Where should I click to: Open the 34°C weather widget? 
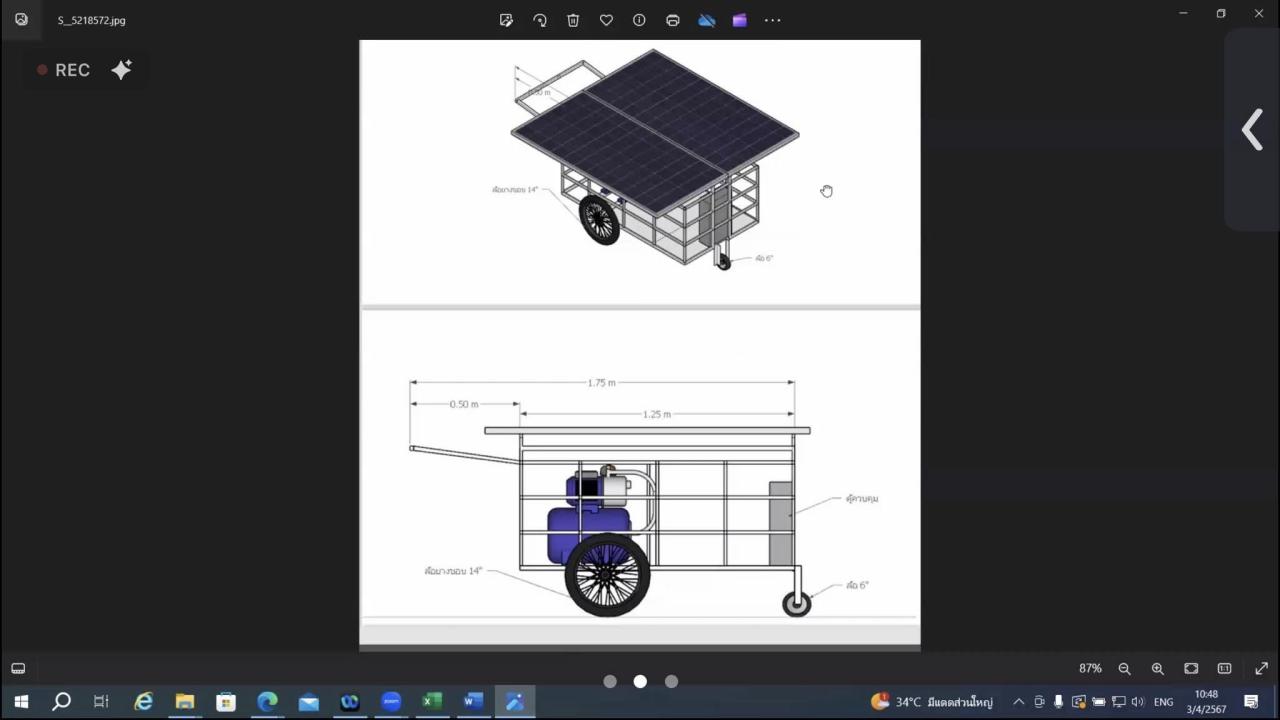point(932,702)
